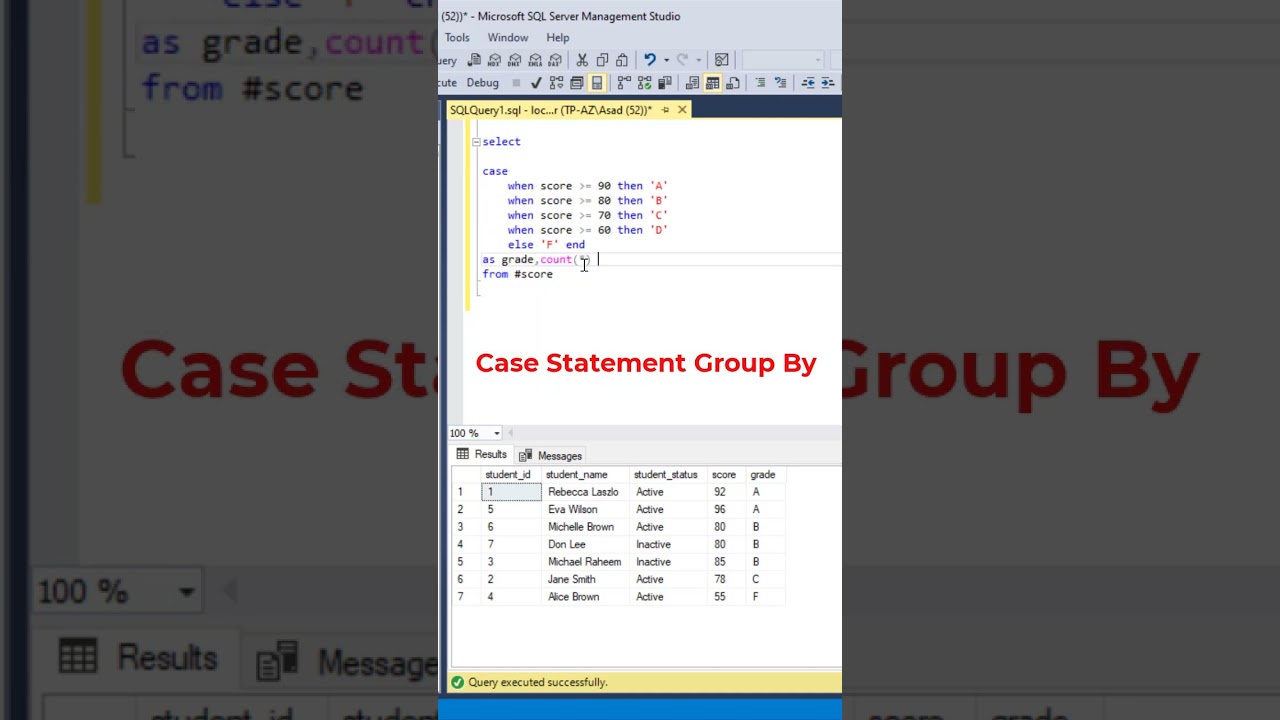Click the Debug button
Image resolution: width=1280 pixels, height=720 pixels.
[482, 83]
